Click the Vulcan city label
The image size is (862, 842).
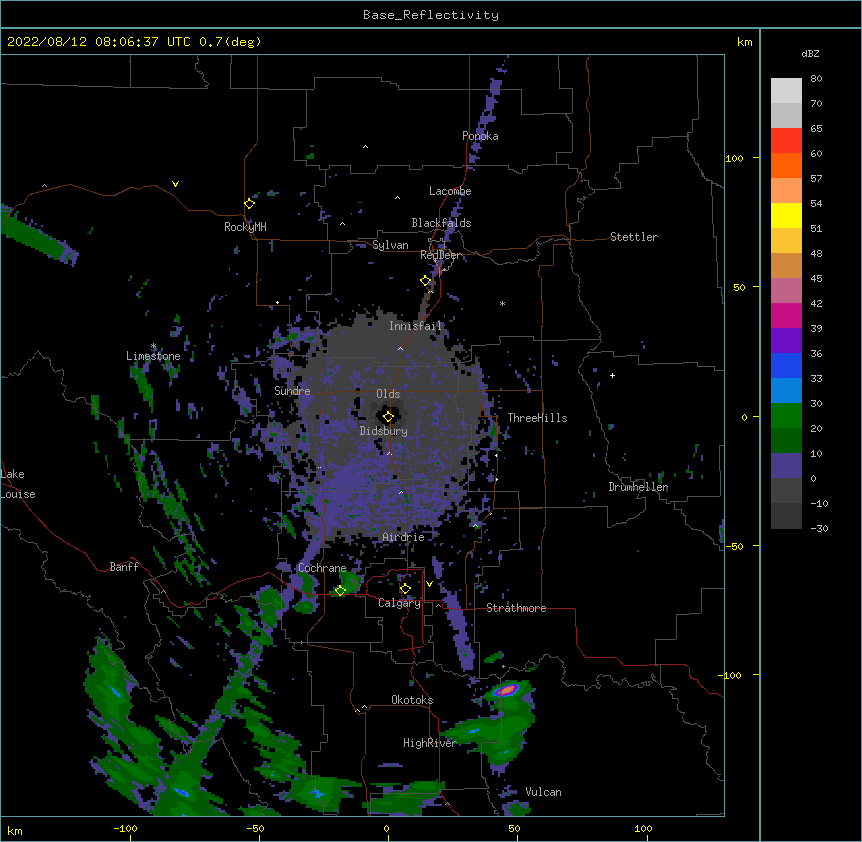click(x=543, y=792)
